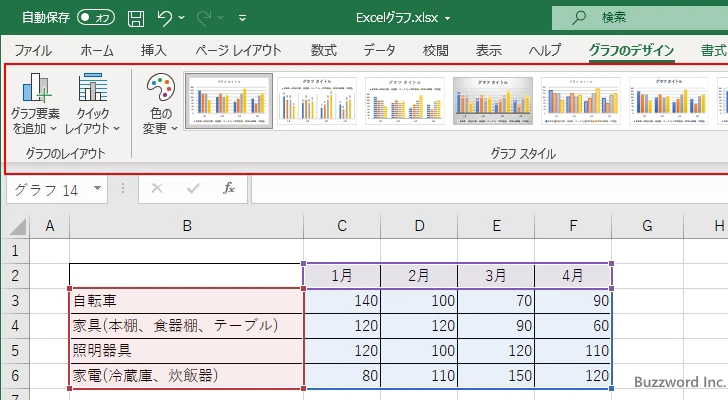Switch to the 校閲 tab
This screenshot has width=728, height=400.
(x=436, y=50)
